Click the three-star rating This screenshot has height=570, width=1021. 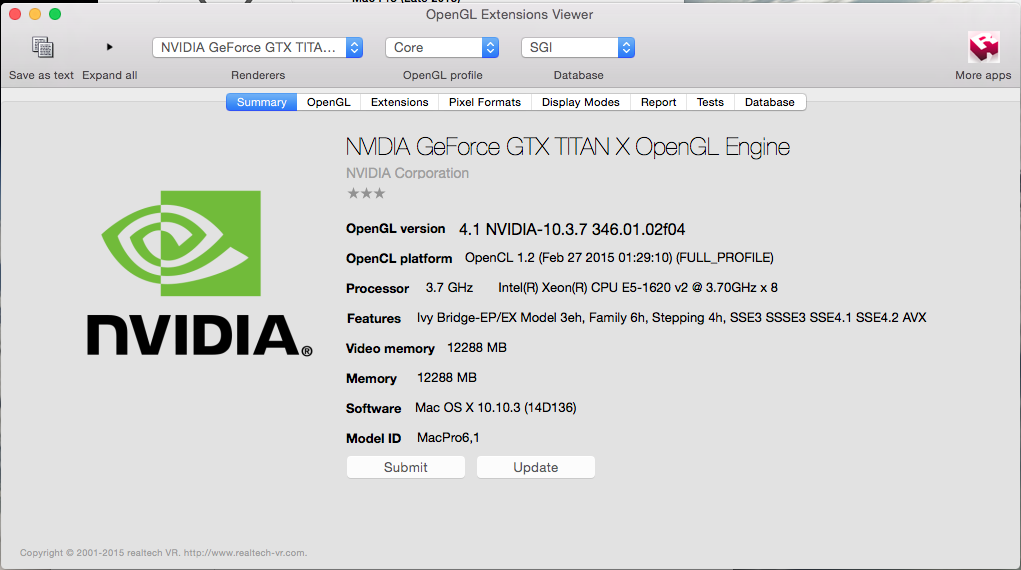366,193
